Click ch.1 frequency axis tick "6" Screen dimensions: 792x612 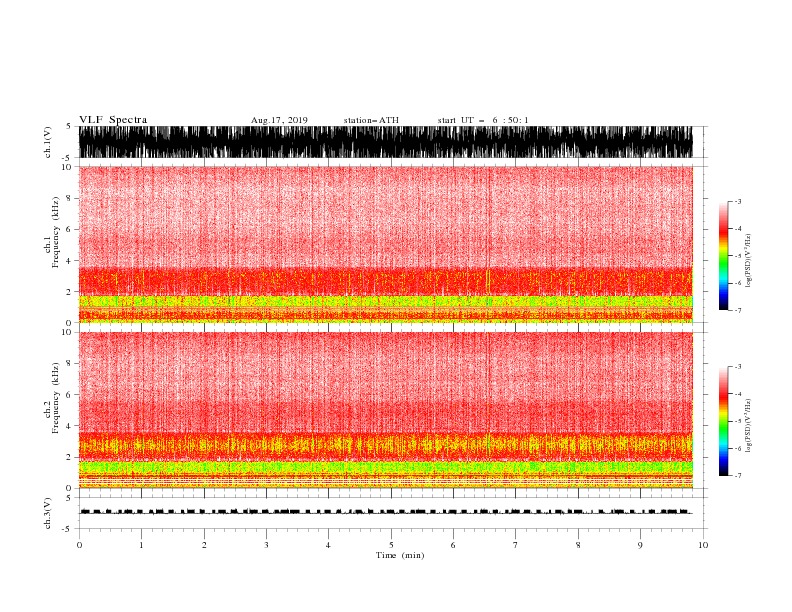[x=69, y=229]
